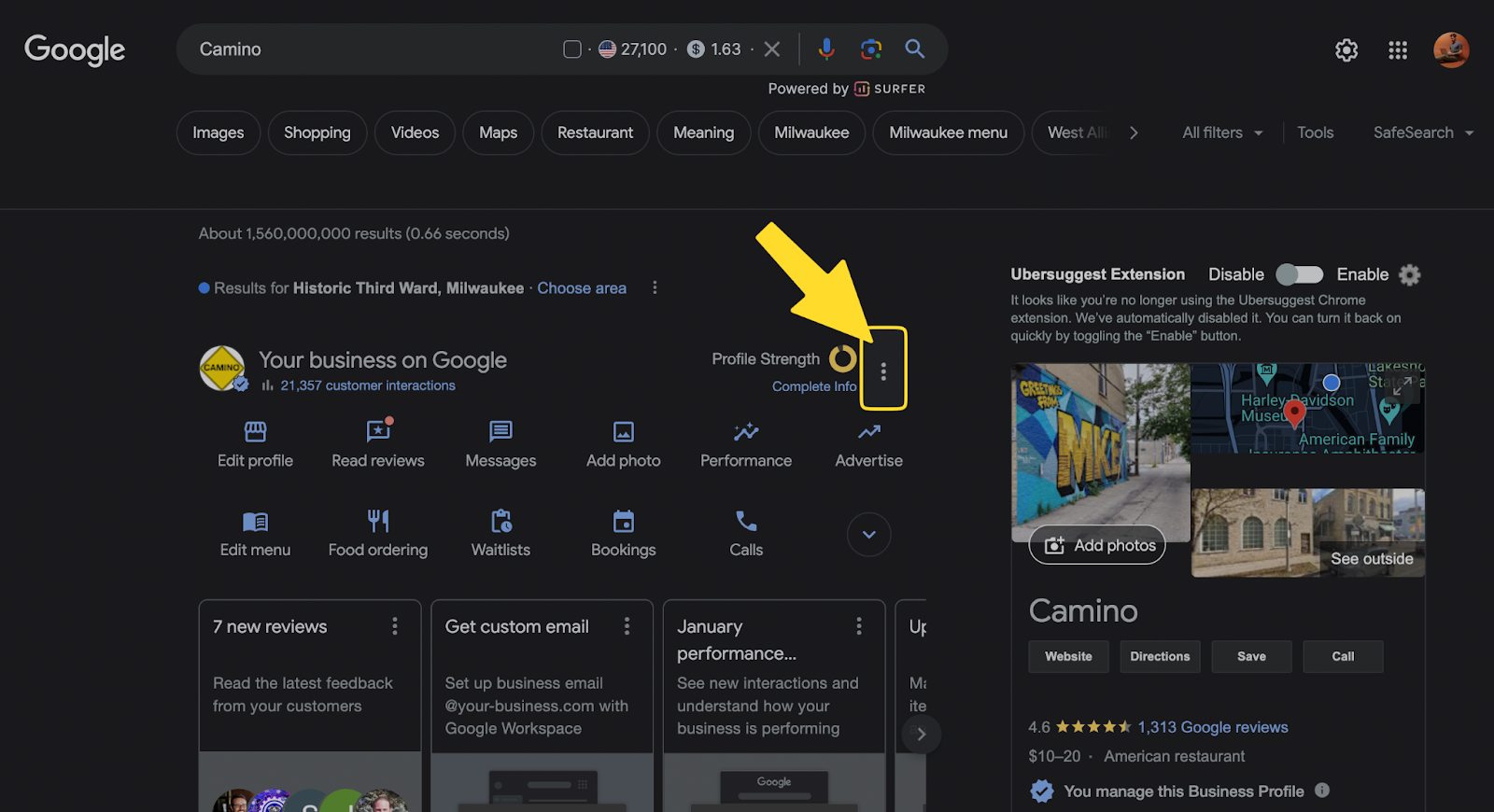Open Camino business logo
This screenshot has width=1494, height=812.
(x=222, y=368)
